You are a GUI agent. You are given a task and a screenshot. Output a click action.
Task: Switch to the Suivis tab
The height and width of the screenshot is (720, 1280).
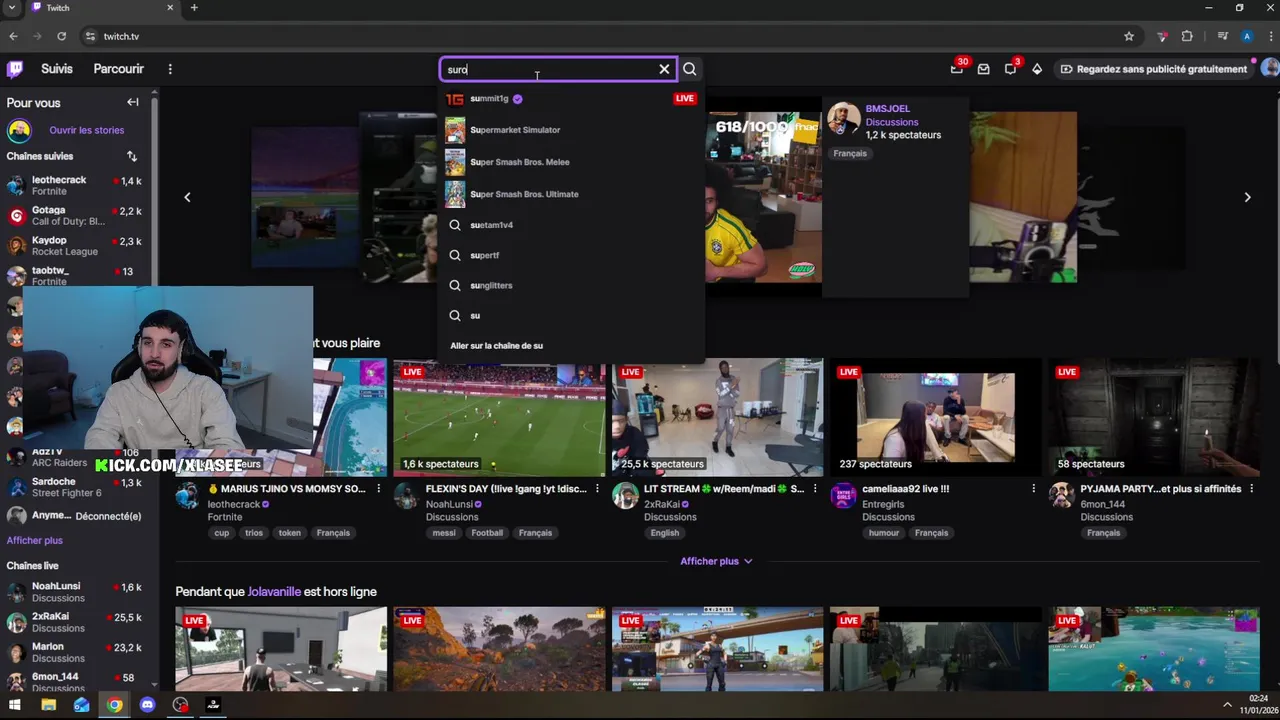pos(57,69)
